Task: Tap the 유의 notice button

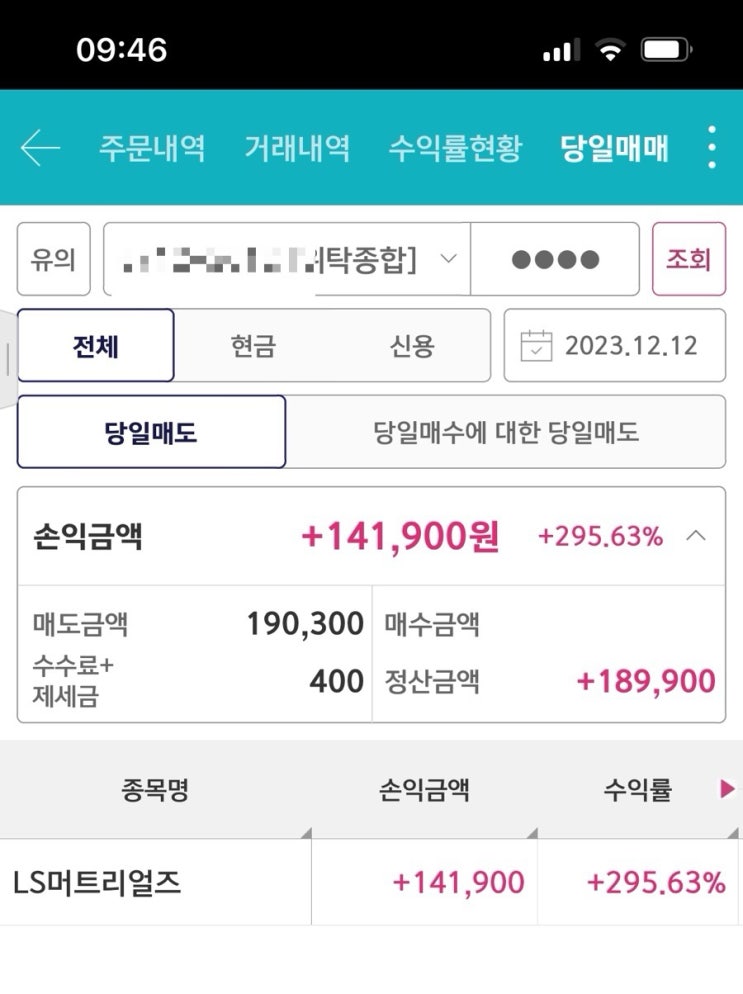Action: click(54, 259)
